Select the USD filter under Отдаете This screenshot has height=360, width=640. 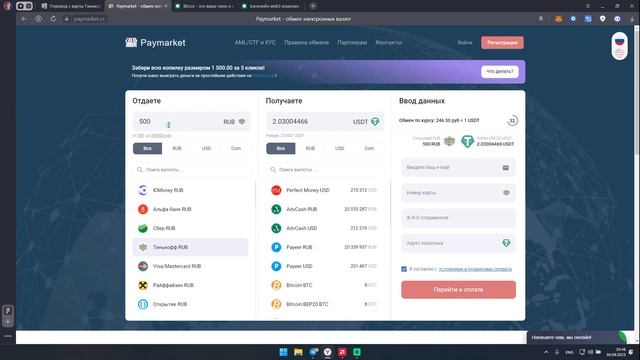pos(206,148)
